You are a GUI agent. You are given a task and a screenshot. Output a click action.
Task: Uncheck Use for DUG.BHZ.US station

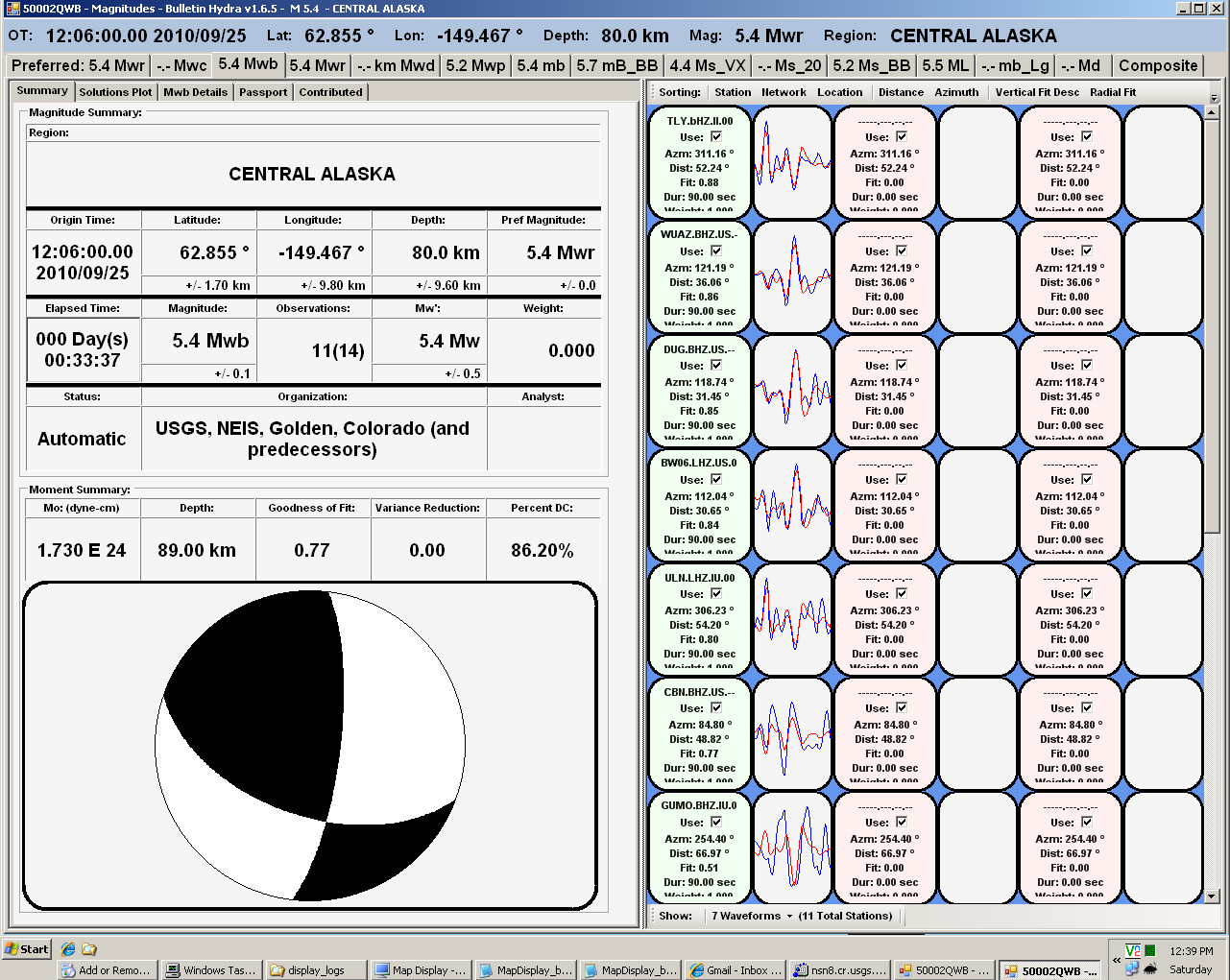(x=715, y=365)
